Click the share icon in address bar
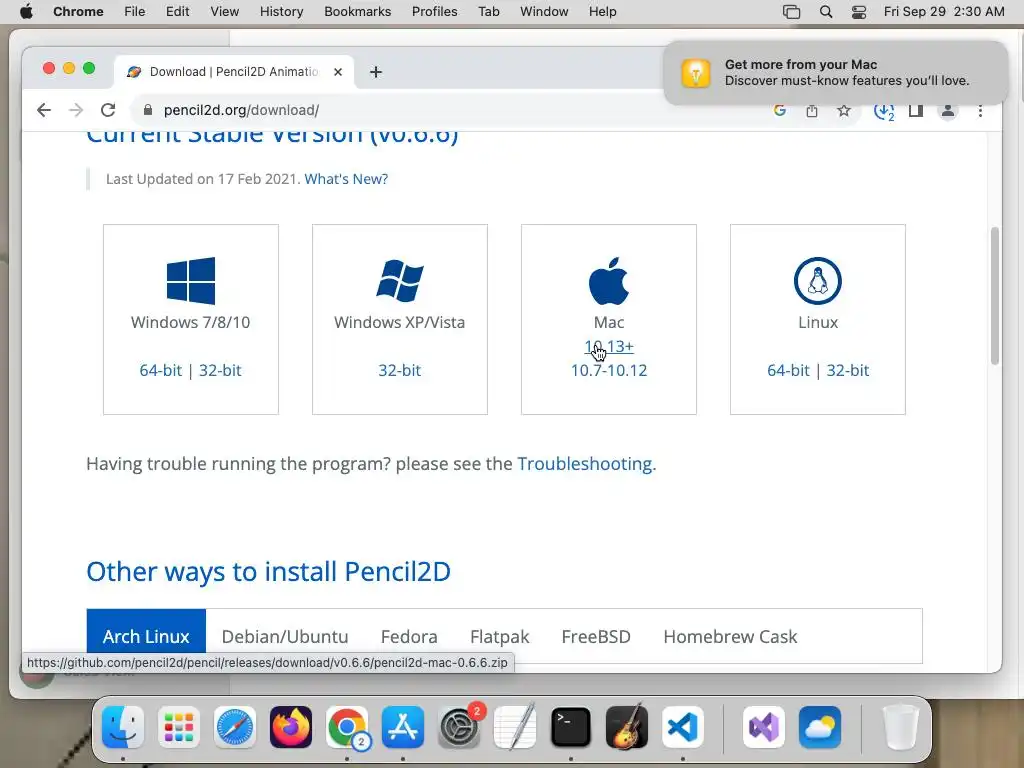 [812, 110]
